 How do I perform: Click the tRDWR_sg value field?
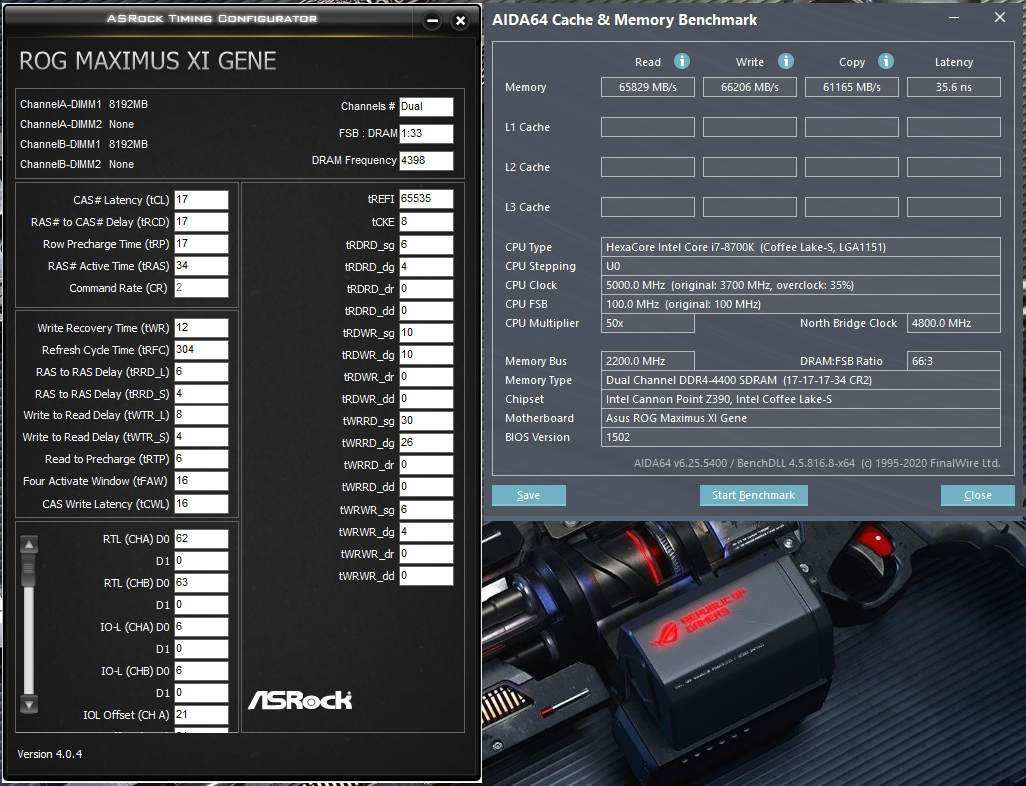click(427, 333)
